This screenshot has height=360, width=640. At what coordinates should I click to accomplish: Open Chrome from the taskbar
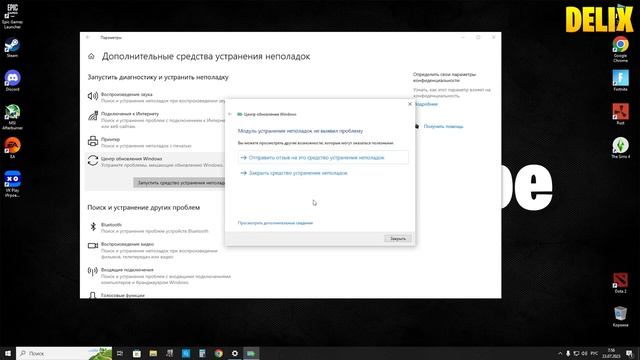pyautogui.click(x=218, y=353)
